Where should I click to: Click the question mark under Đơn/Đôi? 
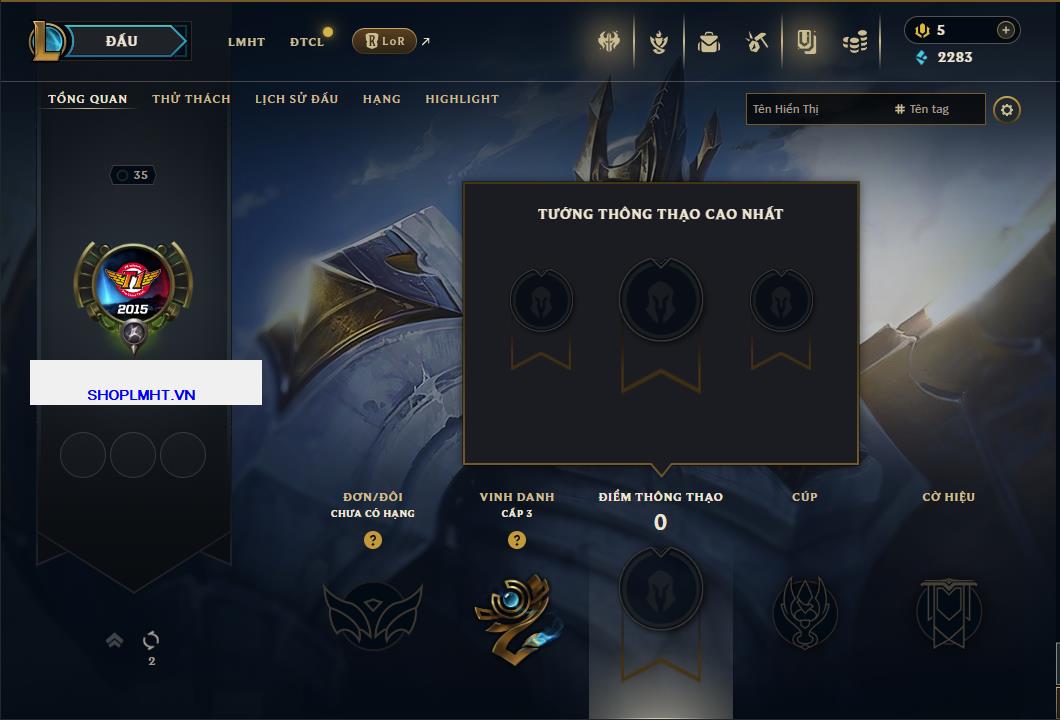coord(372,539)
